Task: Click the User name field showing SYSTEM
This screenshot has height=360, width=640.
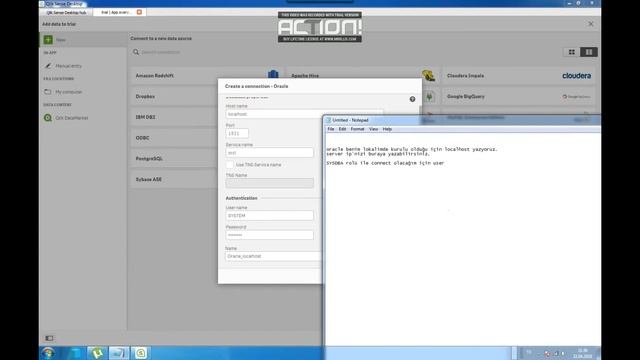Action: [x=269, y=216]
